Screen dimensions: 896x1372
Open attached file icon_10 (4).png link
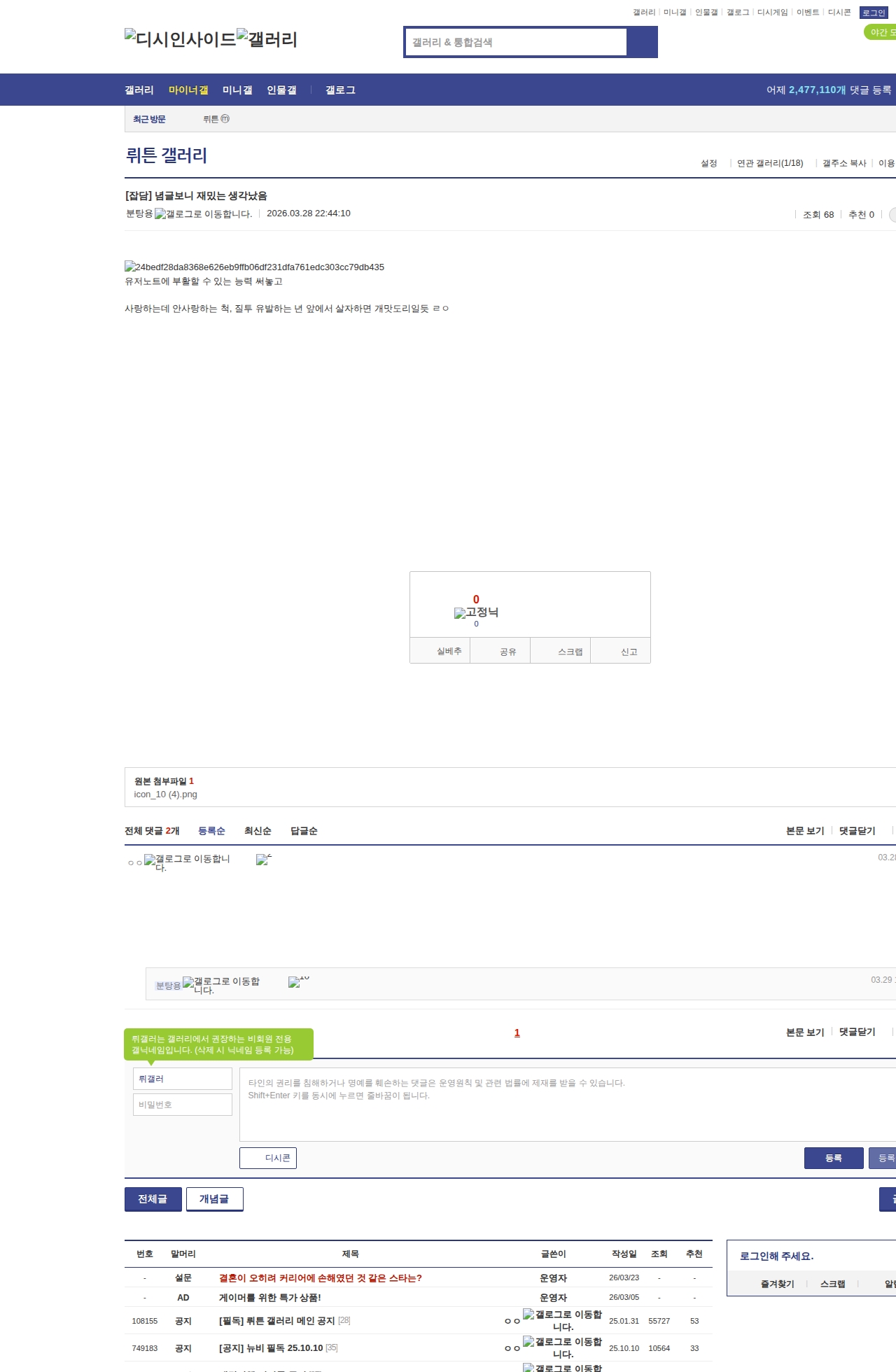[166, 794]
